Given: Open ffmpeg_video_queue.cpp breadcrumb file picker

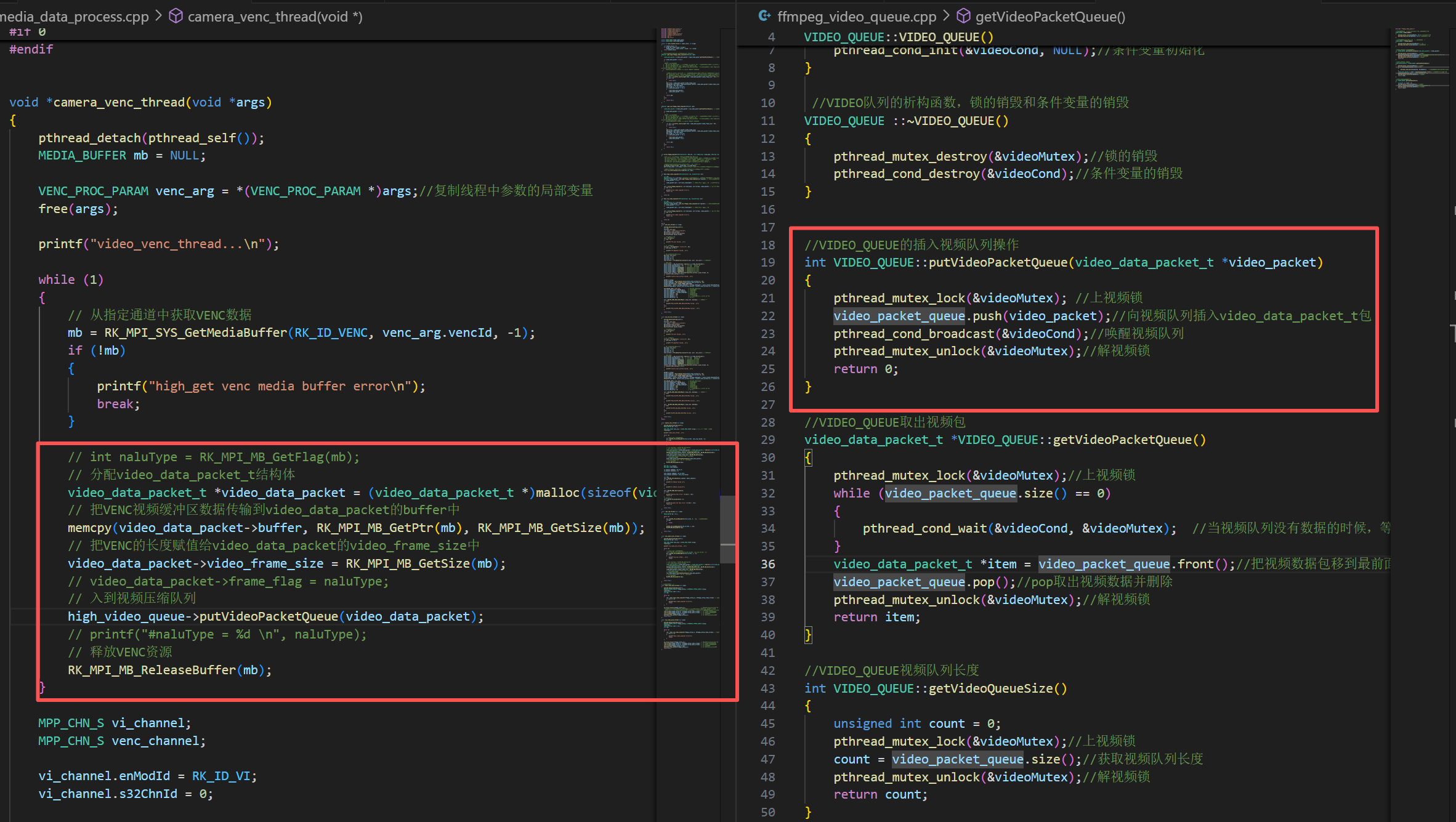Looking at the screenshot, I should [x=856, y=17].
